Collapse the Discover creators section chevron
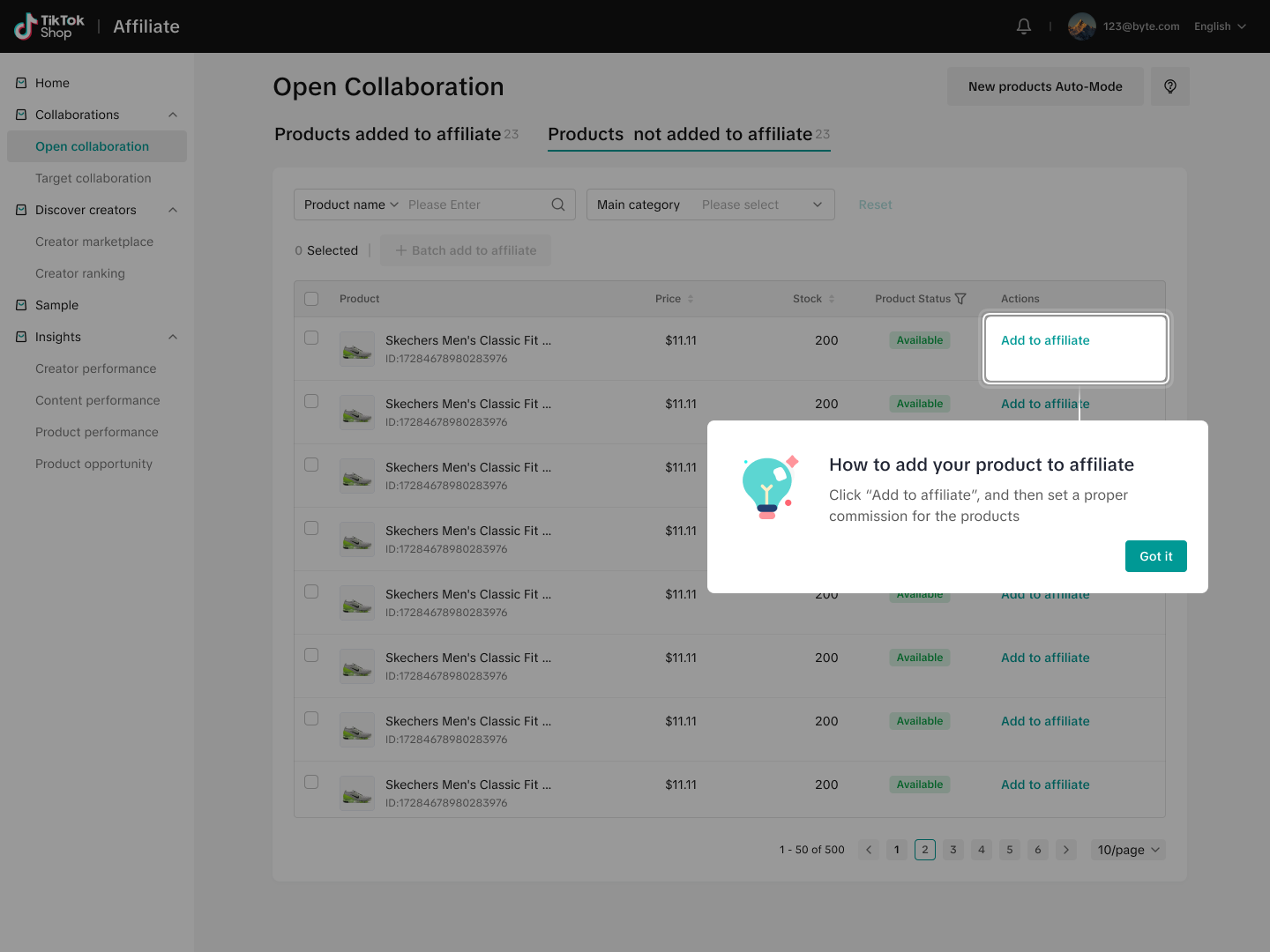The image size is (1270, 952). pyautogui.click(x=173, y=210)
